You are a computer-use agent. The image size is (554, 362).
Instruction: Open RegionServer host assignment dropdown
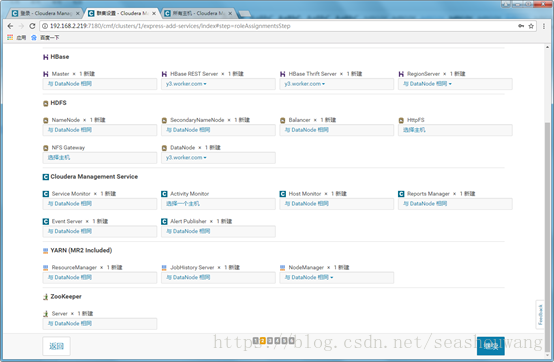point(427,84)
